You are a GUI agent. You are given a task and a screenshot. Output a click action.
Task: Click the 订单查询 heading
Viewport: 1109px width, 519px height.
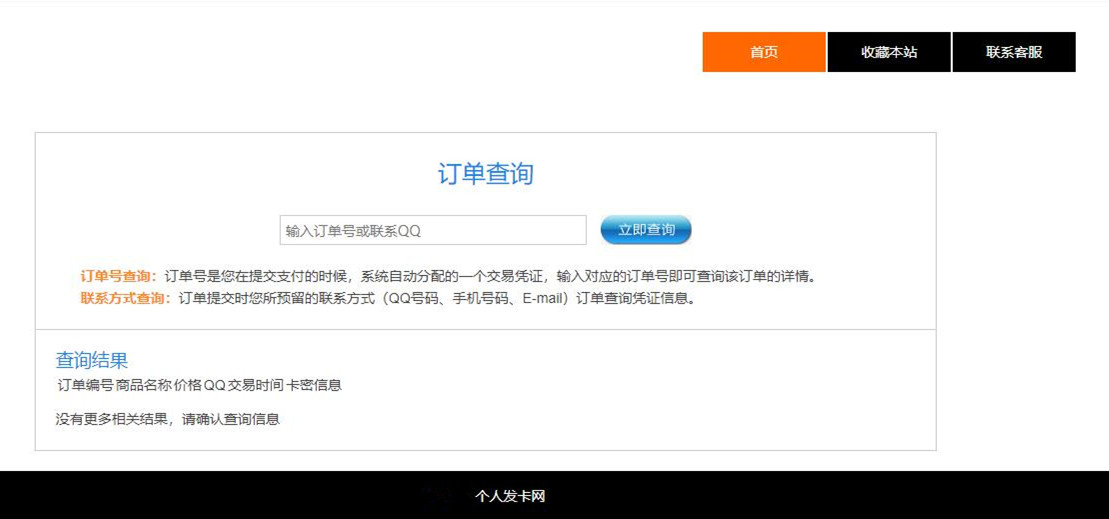click(x=485, y=174)
